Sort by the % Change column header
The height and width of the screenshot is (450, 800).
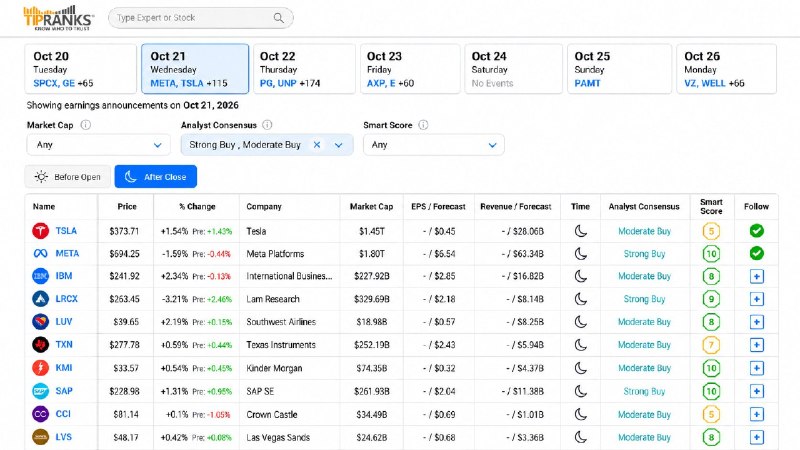click(x=197, y=207)
